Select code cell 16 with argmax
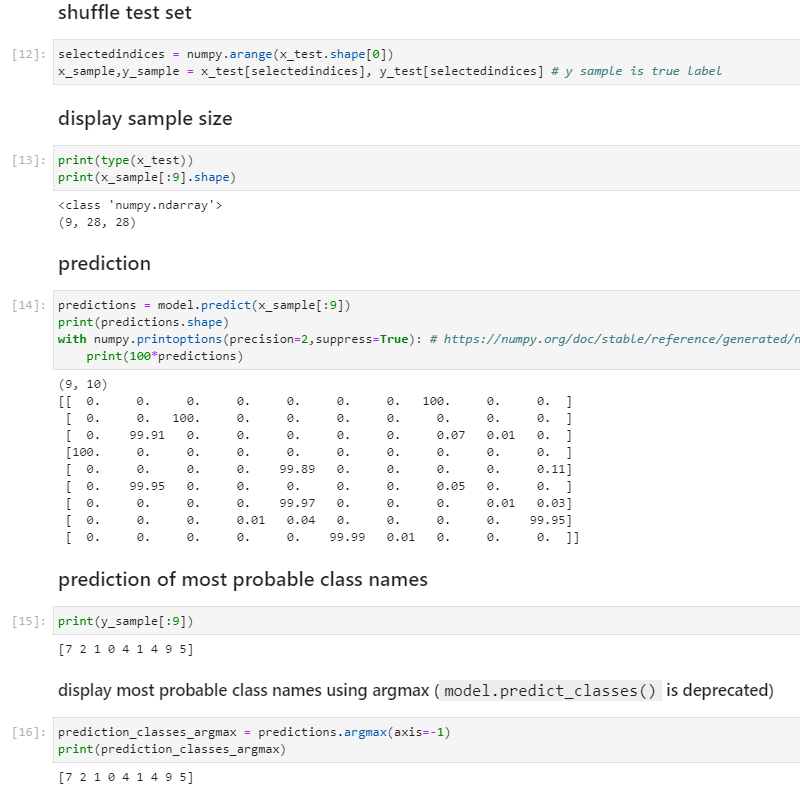The width and height of the screenshot is (800, 792). pyautogui.click(x=427, y=740)
